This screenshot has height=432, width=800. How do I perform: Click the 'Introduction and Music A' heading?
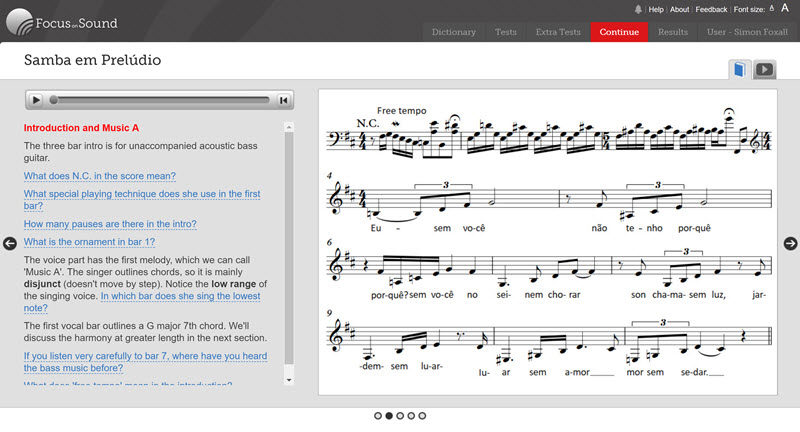point(81,128)
